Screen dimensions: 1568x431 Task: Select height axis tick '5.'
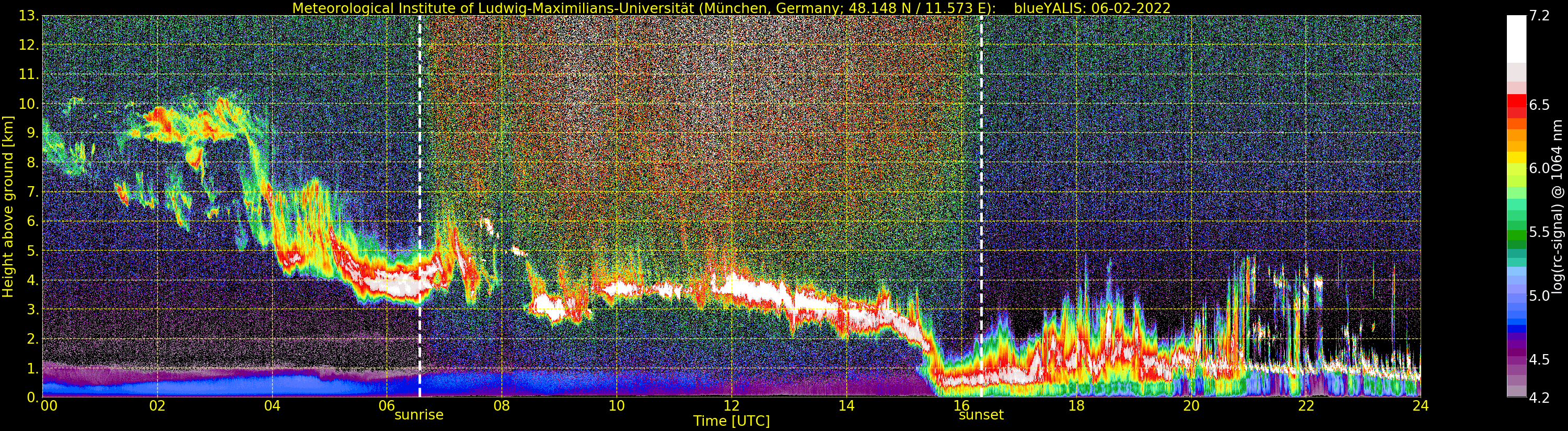(33, 251)
